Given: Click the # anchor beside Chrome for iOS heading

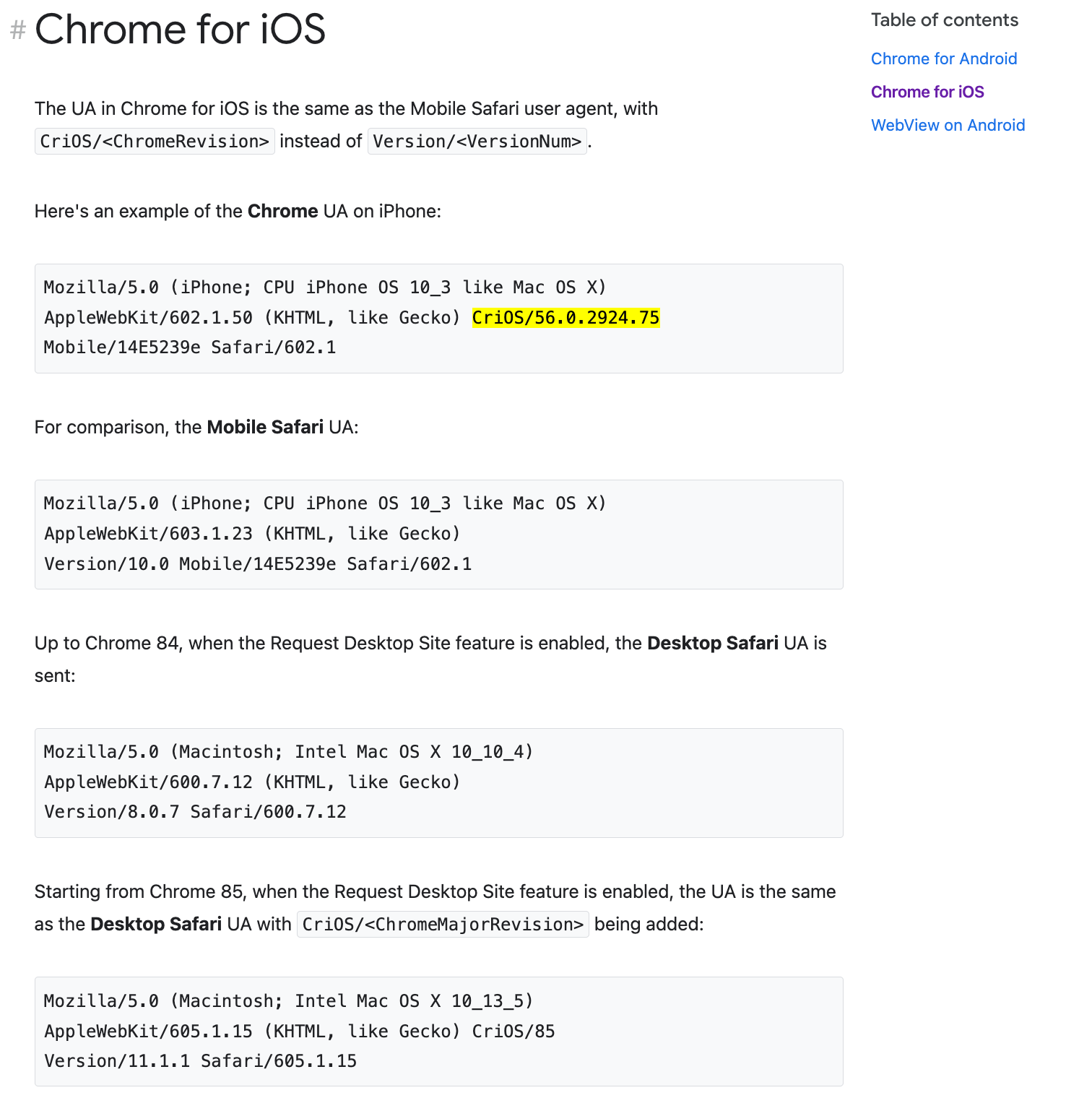Looking at the screenshot, I should tap(18, 30).
